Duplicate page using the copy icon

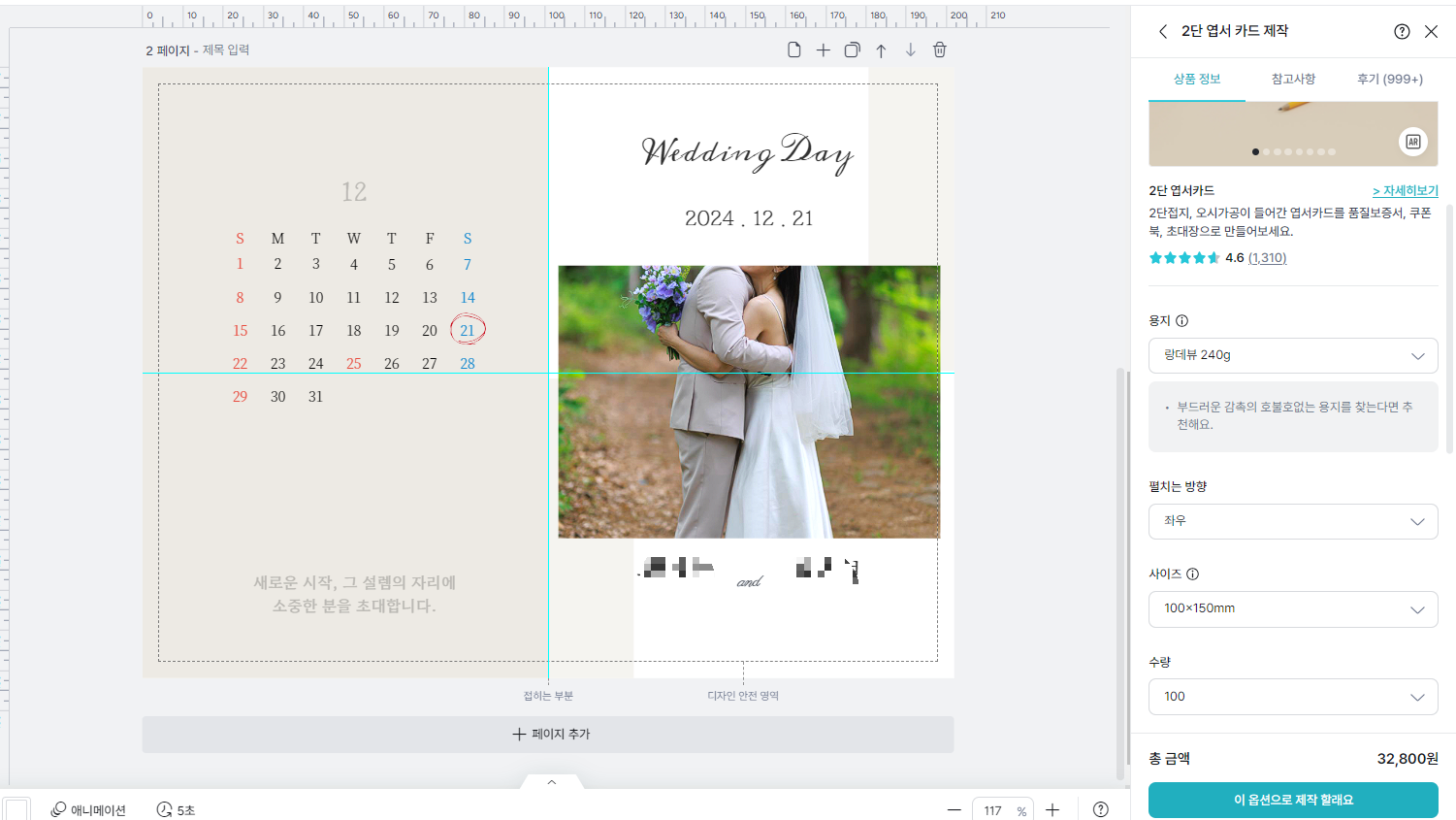[x=852, y=49]
